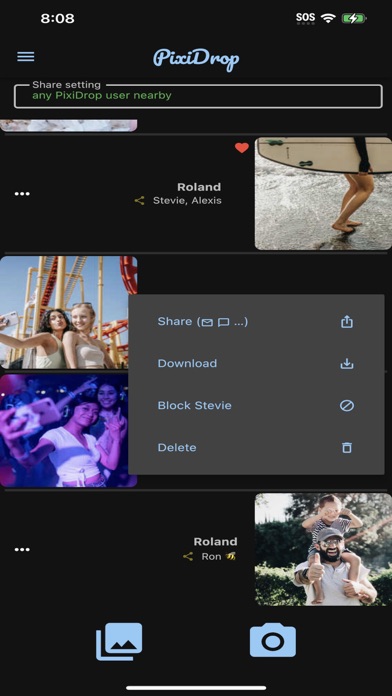The width and height of the screenshot is (392, 696).
Task: Choose Share from the context menu
Action: 256,321
